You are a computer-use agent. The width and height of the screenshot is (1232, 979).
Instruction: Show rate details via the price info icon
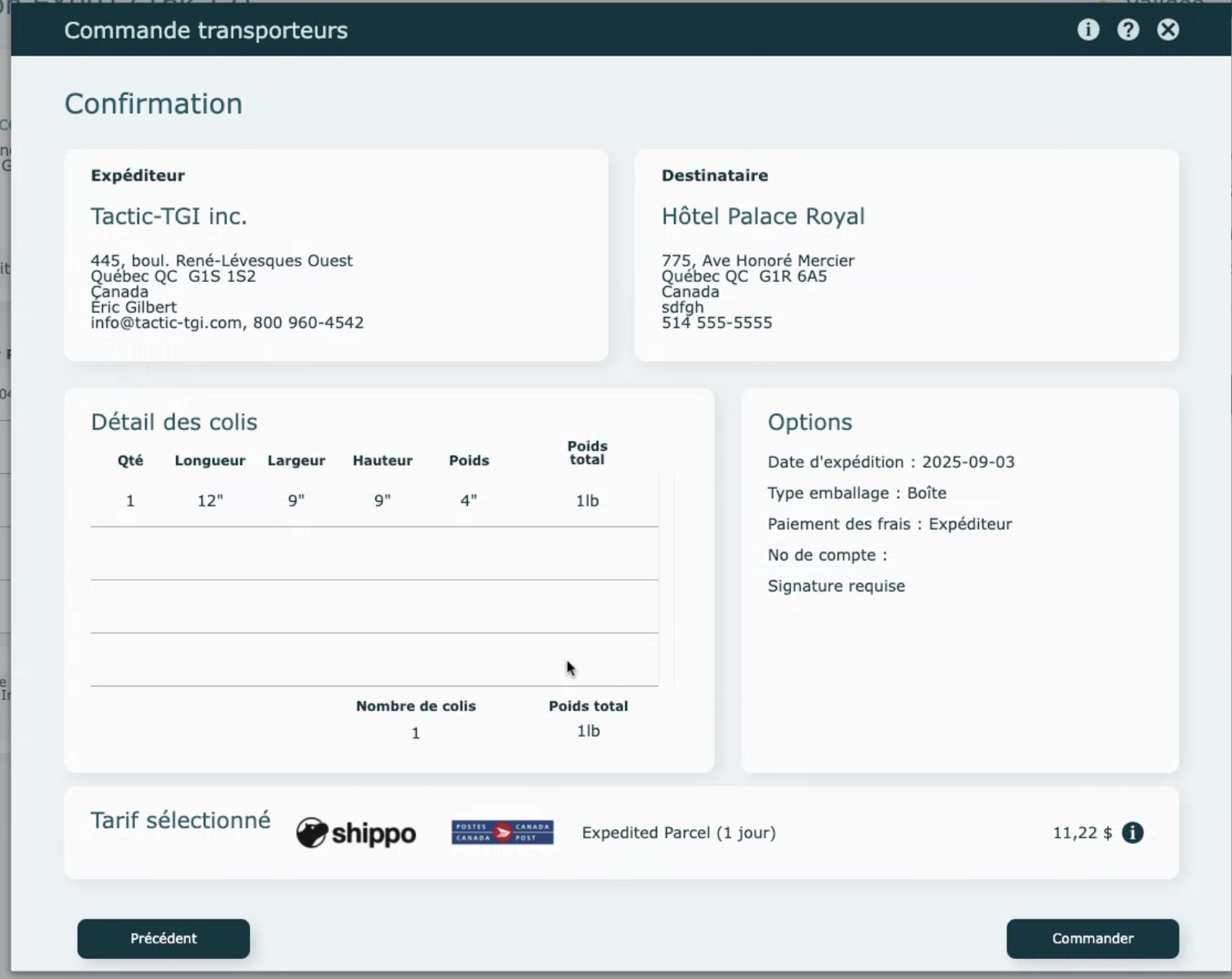tap(1132, 832)
